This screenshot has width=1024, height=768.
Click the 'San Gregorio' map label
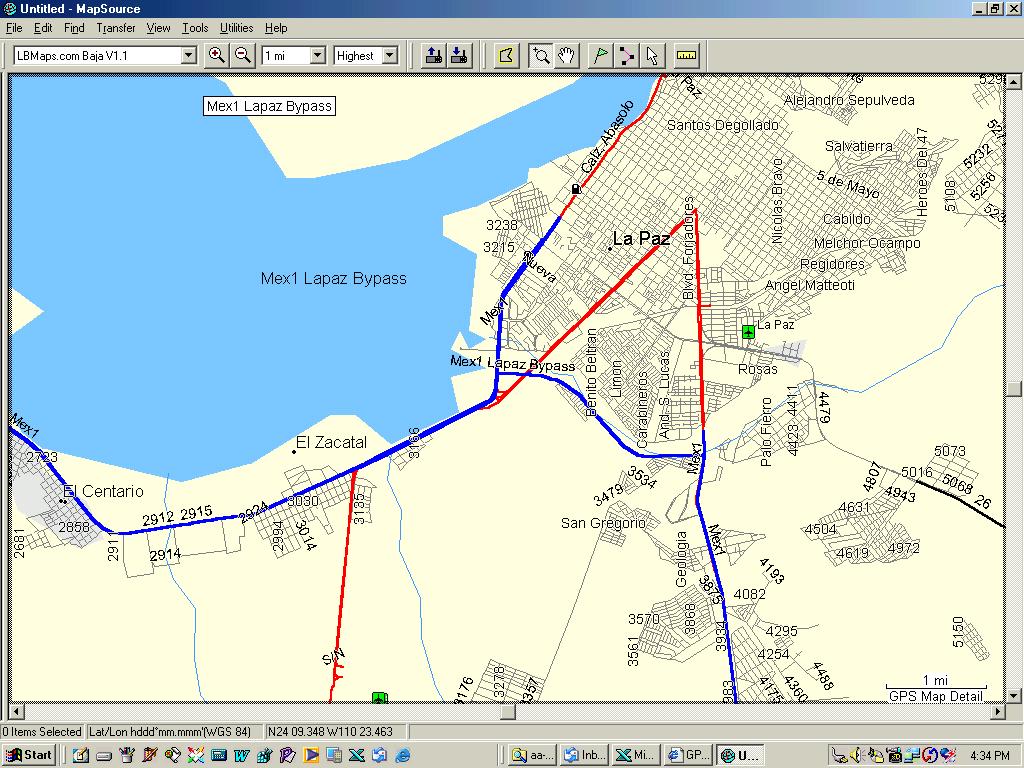pyautogui.click(x=603, y=522)
